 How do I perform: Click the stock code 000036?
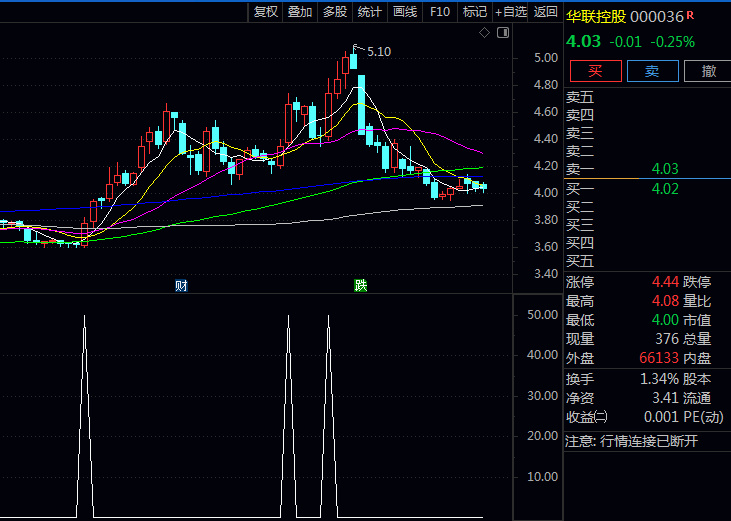pyautogui.click(x=656, y=17)
